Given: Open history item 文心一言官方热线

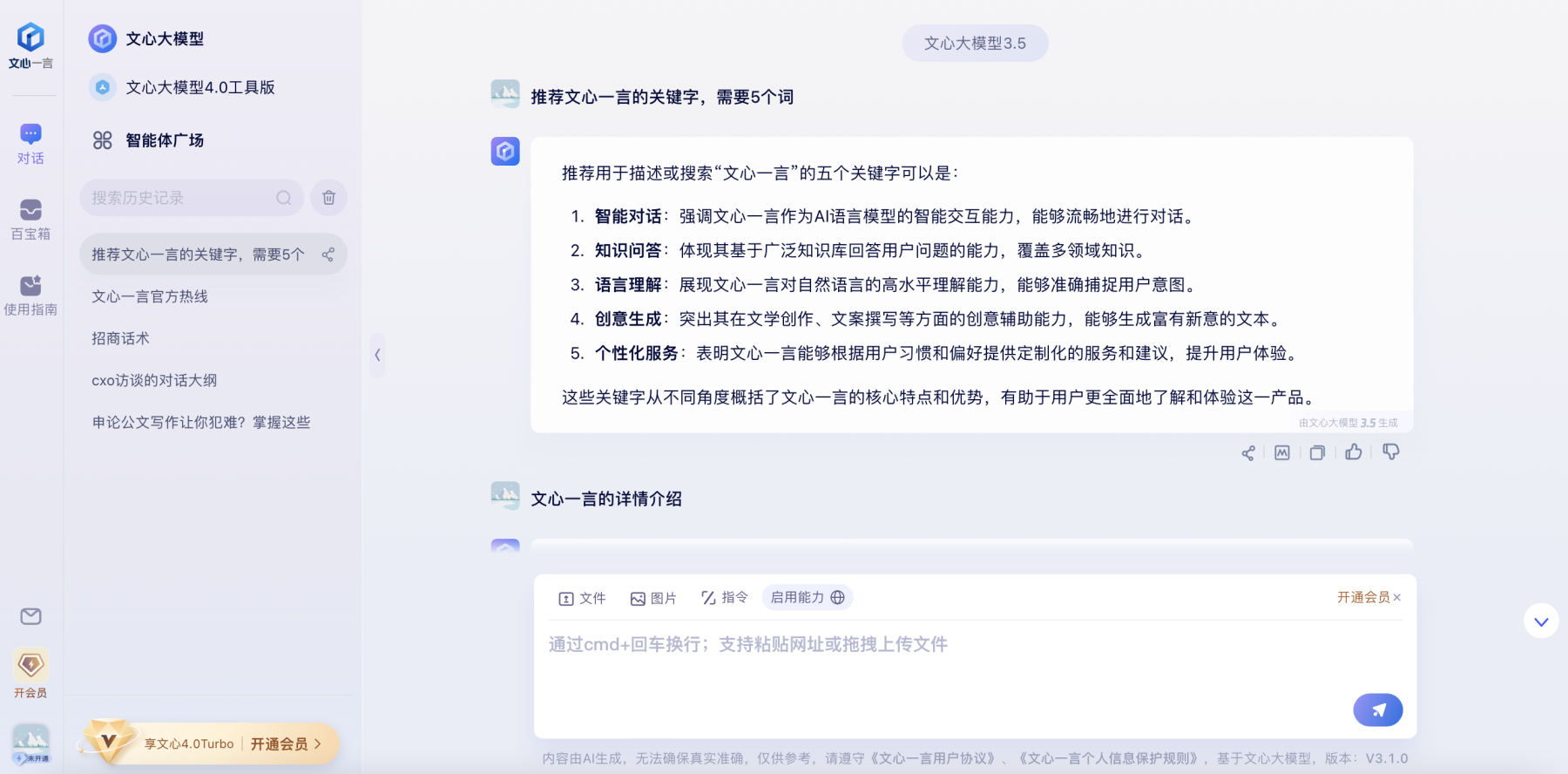Looking at the screenshot, I should click(150, 296).
